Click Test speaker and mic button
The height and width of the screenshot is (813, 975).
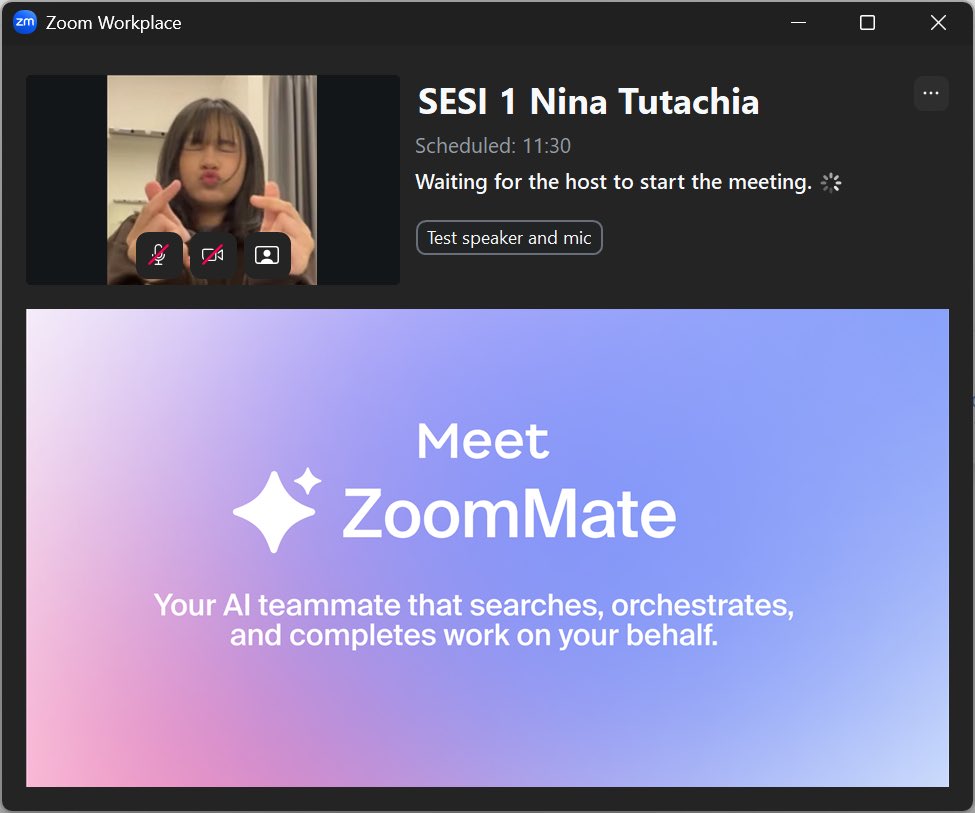pyautogui.click(x=509, y=238)
